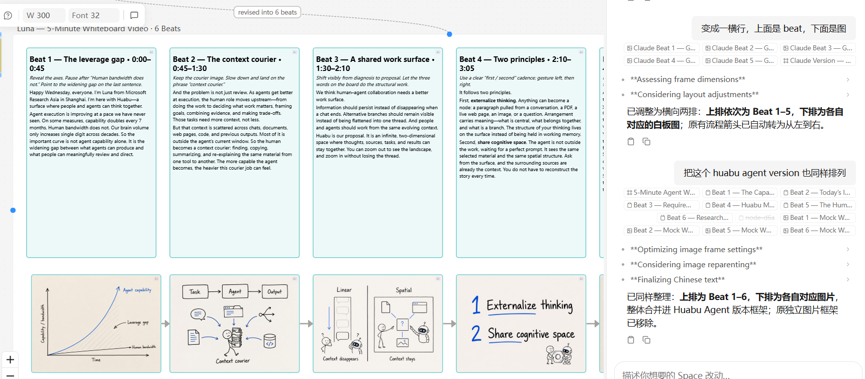The height and width of the screenshot is (379, 865).
Task: Open the Claude Version frame chip
Action: (818, 61)
